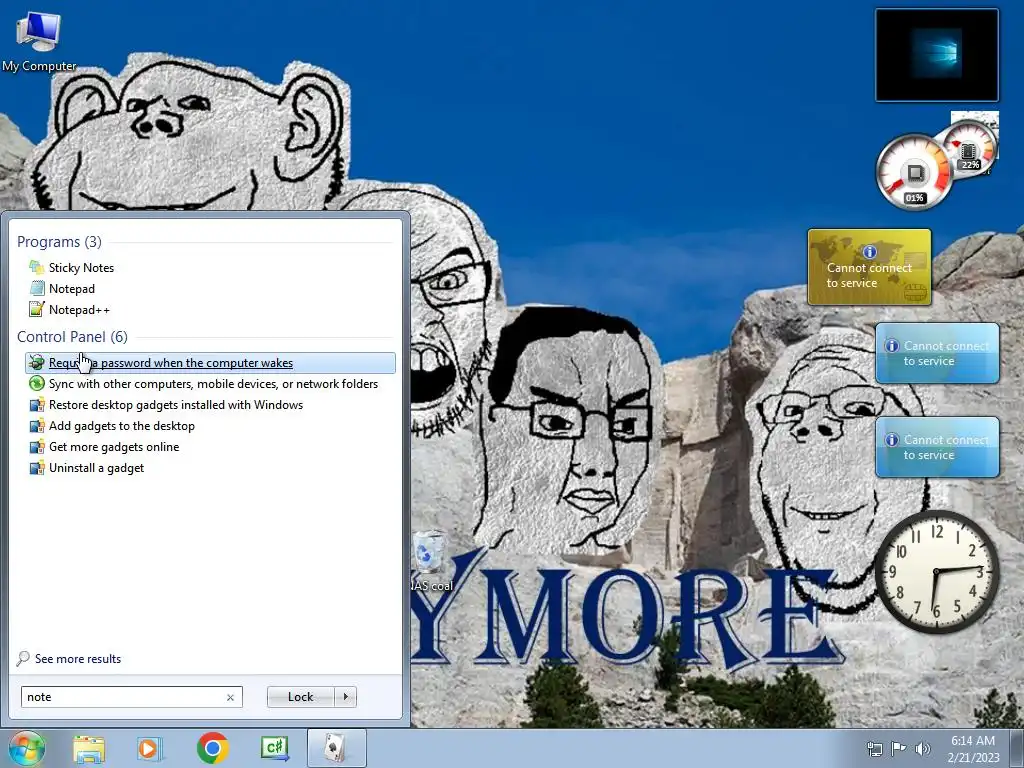This screenshot has width=1024, height=768.
Task: Click icon beside 'Get more gadgets online'
Action: coord(37,447)
